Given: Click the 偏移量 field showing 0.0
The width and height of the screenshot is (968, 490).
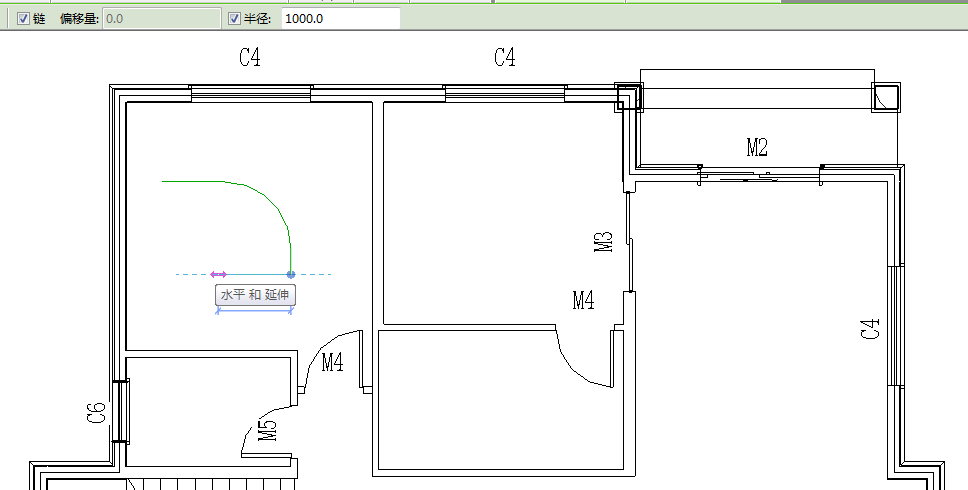Looking at the screenshot, I should pyautogui.click(x=161, y=19).
